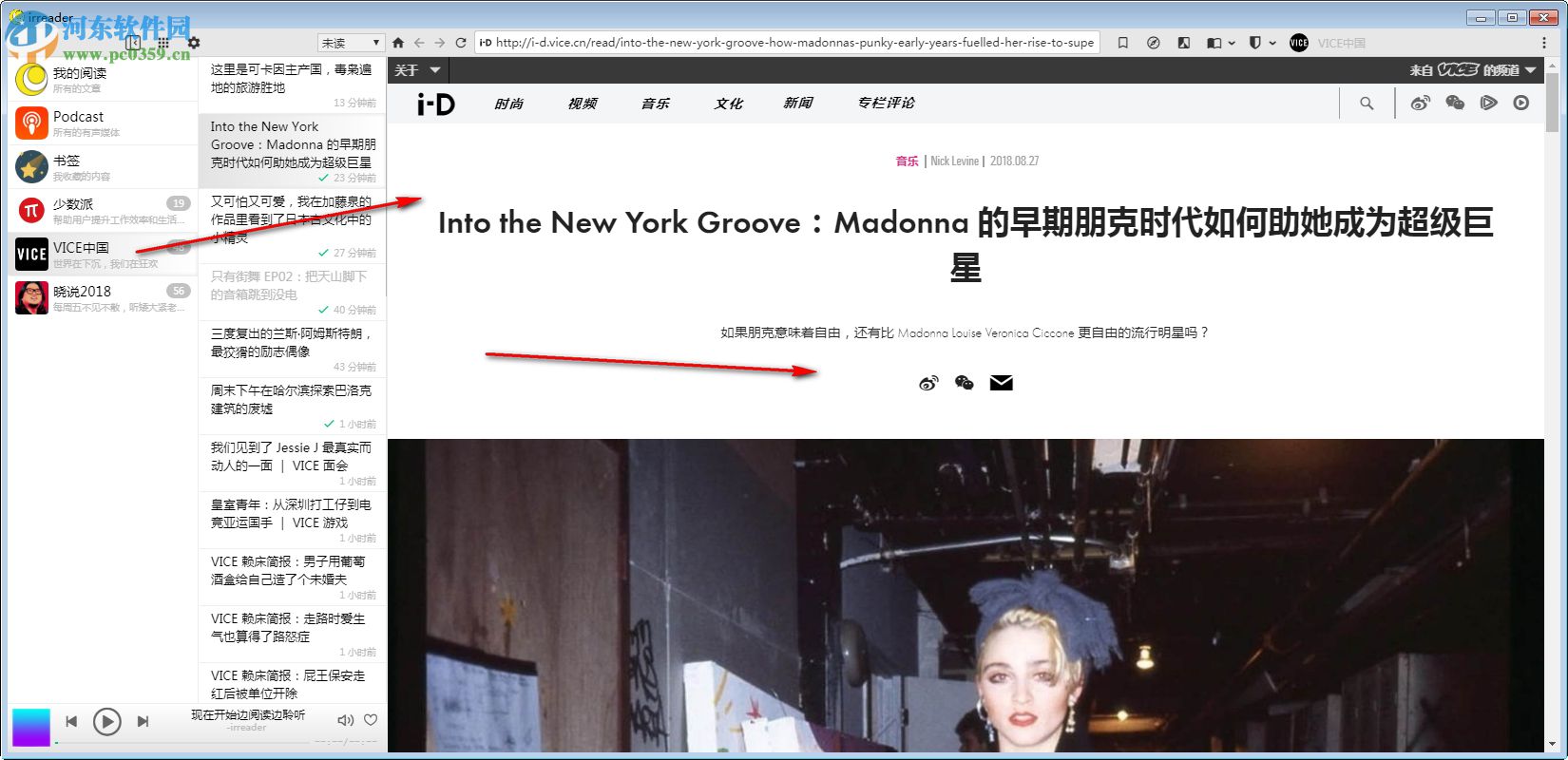Click the pink 音乐 category link

tap(908, 161)
